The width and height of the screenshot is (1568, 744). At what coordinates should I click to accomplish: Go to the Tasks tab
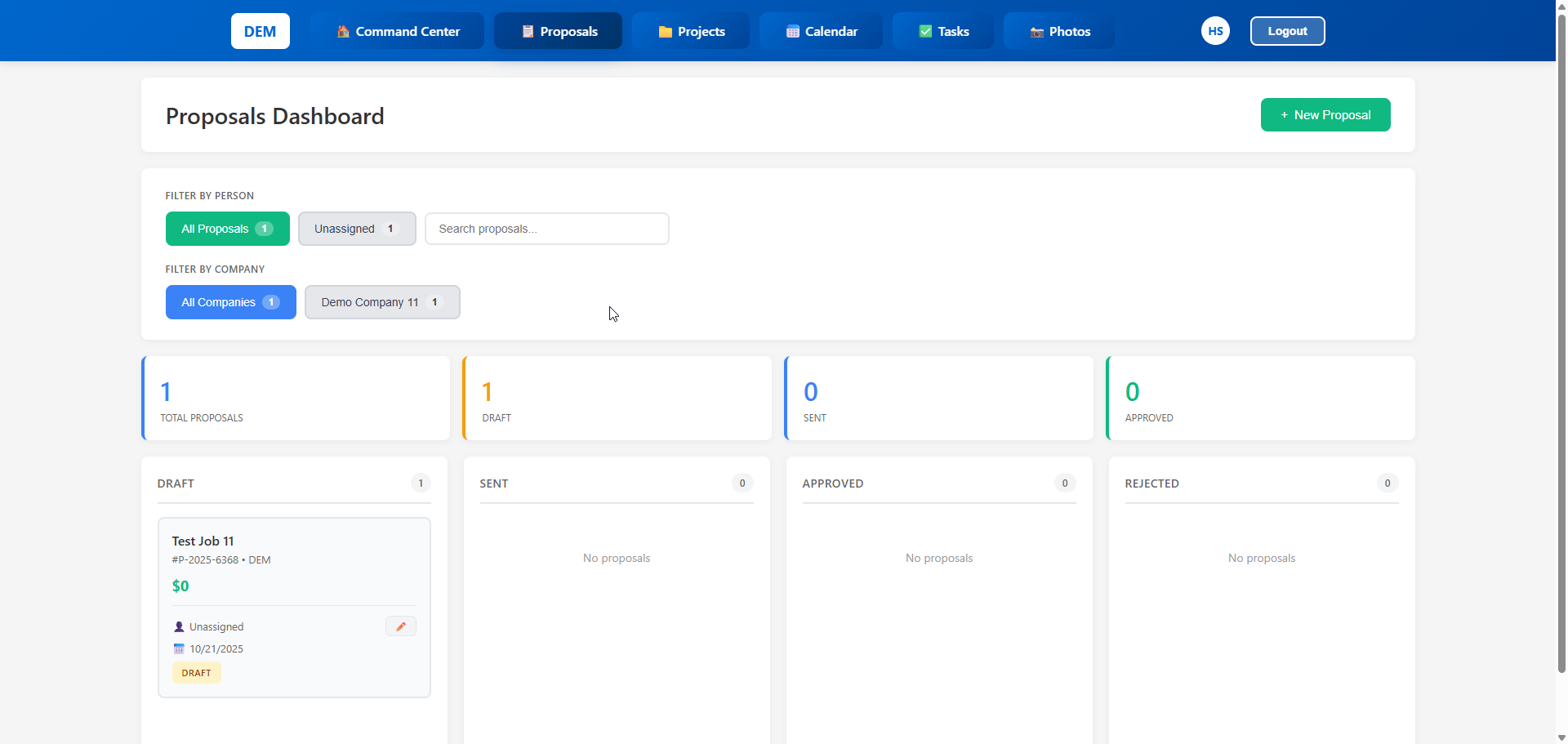click(943, 31)
